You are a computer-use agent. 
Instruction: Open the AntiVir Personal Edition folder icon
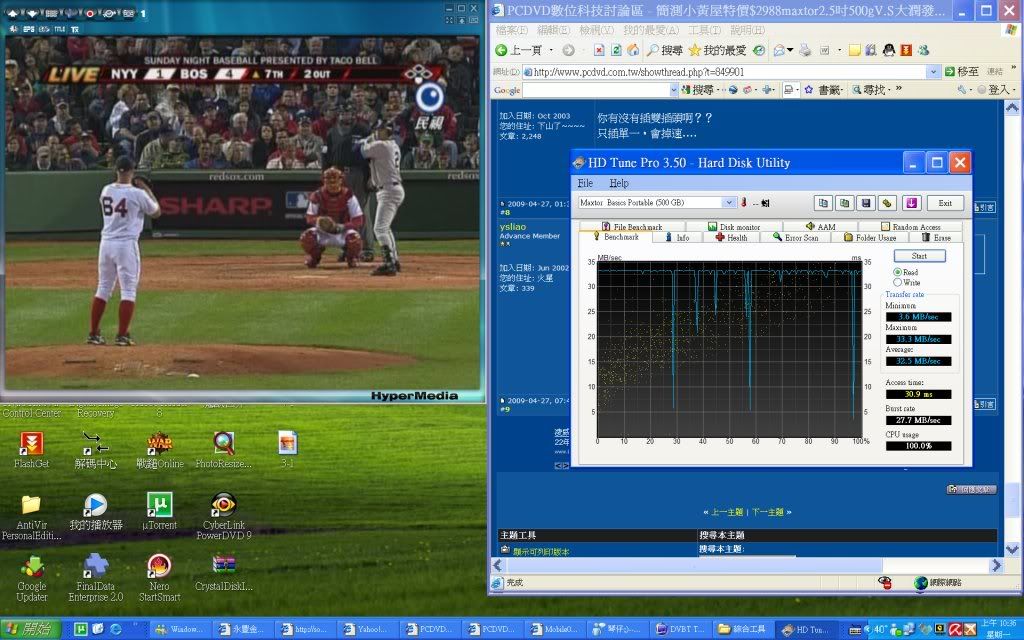click(x=31, y=517)
